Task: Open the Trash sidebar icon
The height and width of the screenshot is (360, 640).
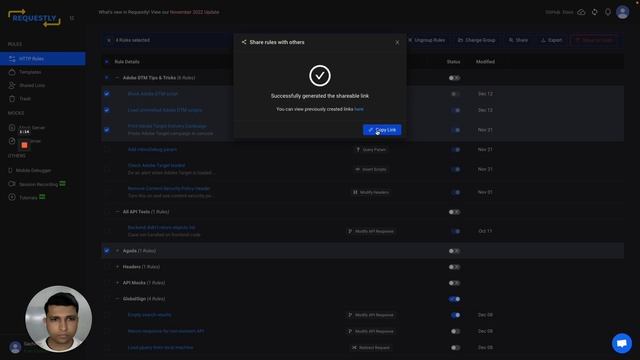Action: (x=12, y=99)
